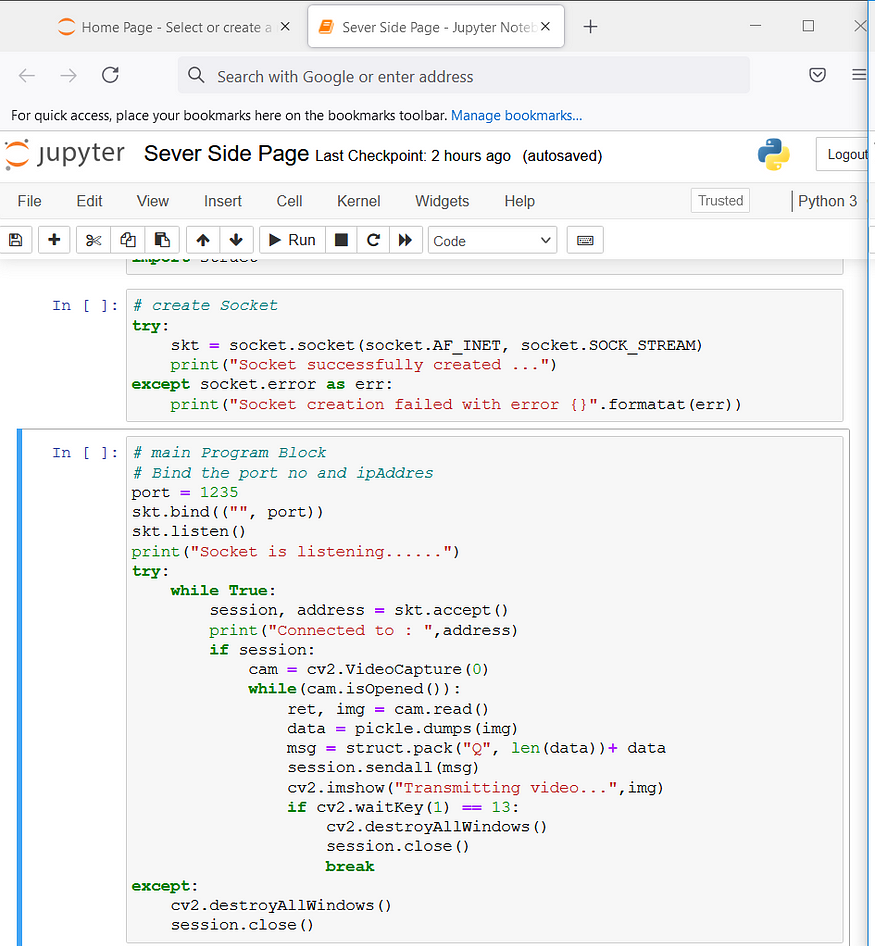Click the 'session.sendall(msg)' line

(x=383, y=767)
